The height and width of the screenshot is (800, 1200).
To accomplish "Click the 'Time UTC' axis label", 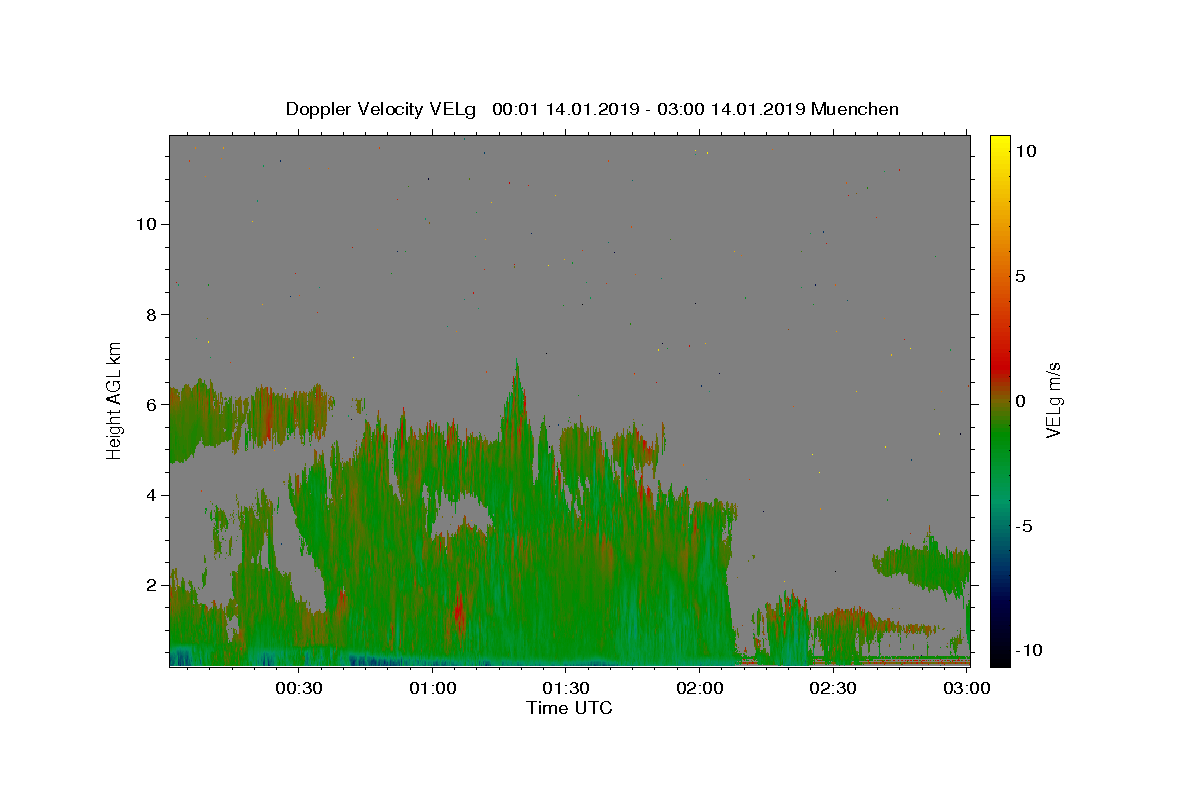I will coord(569,708).
